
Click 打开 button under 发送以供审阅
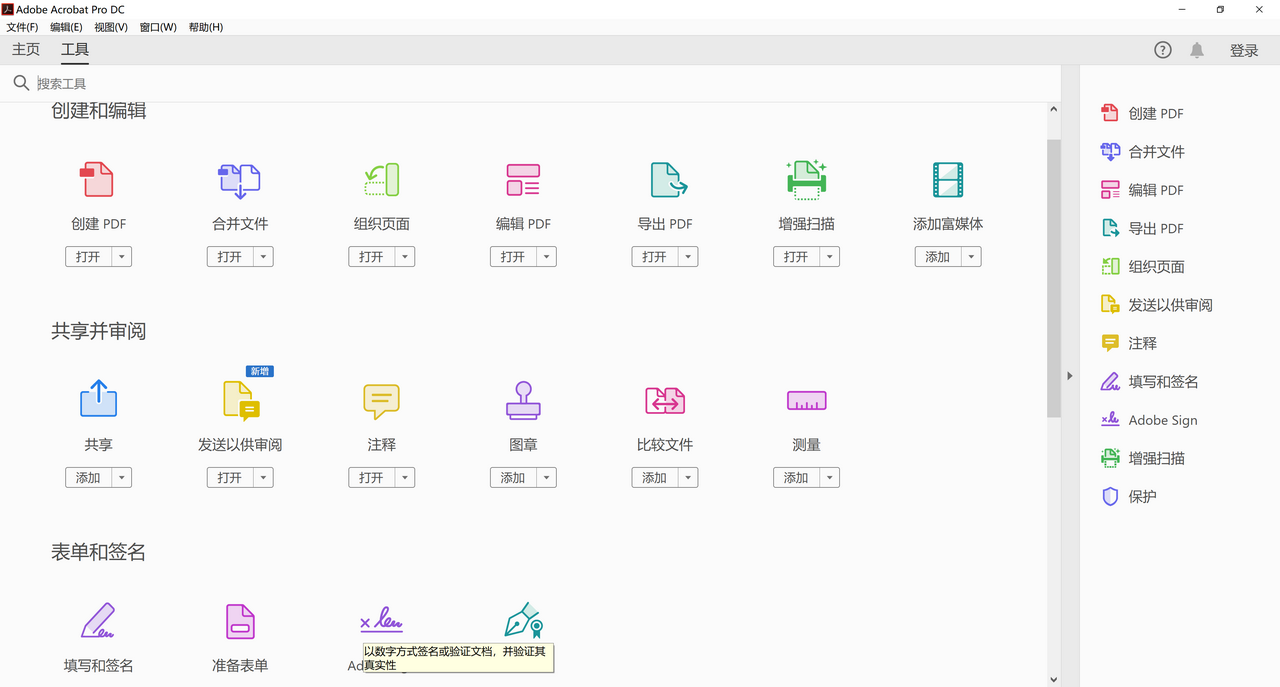(x=230, y=478)
